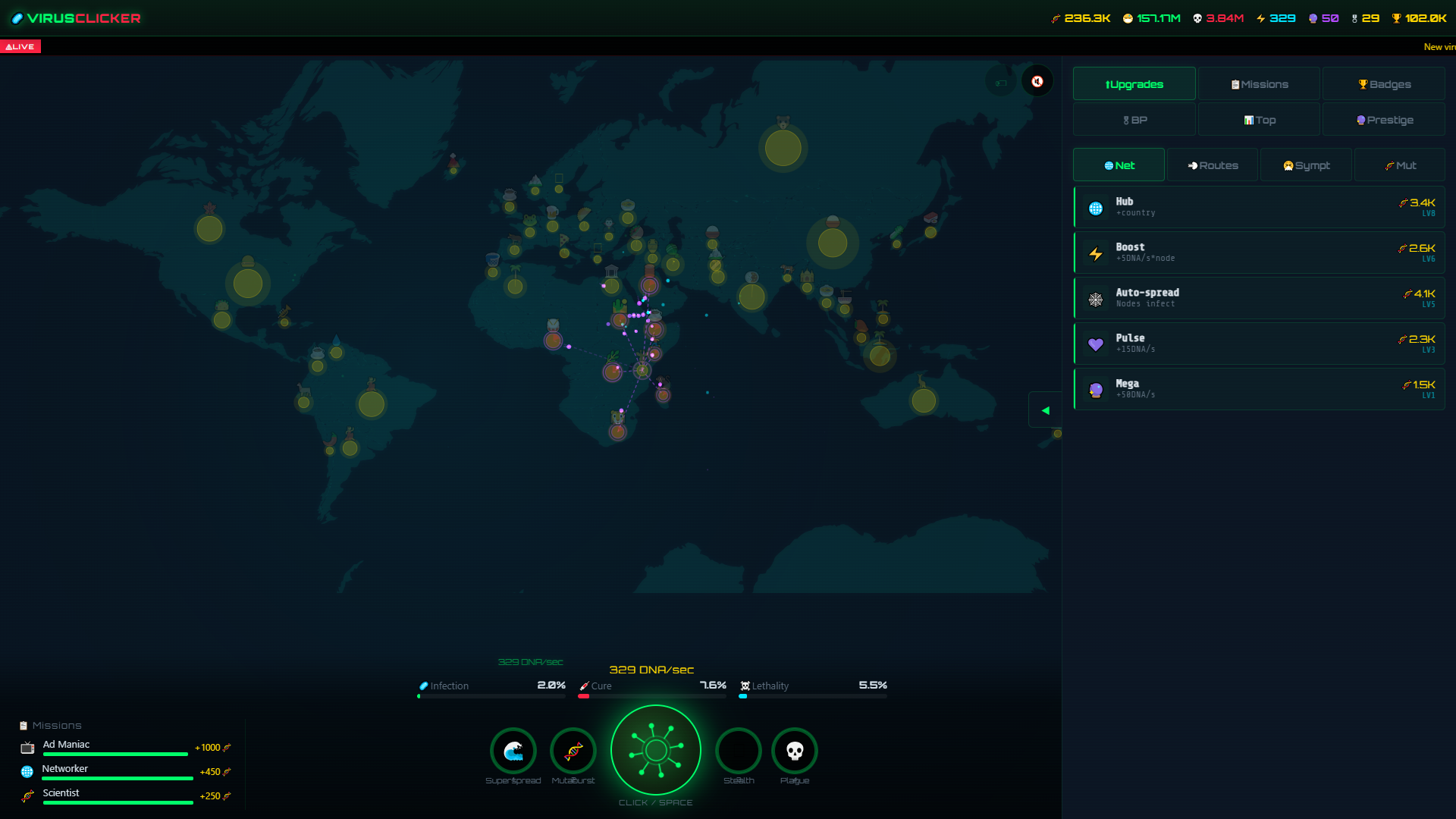The height and width of the screenshot is (819, 1456).
Task: Purchase the Mega upgrade
Action: pyautogui.click(x=1258, y=389)
